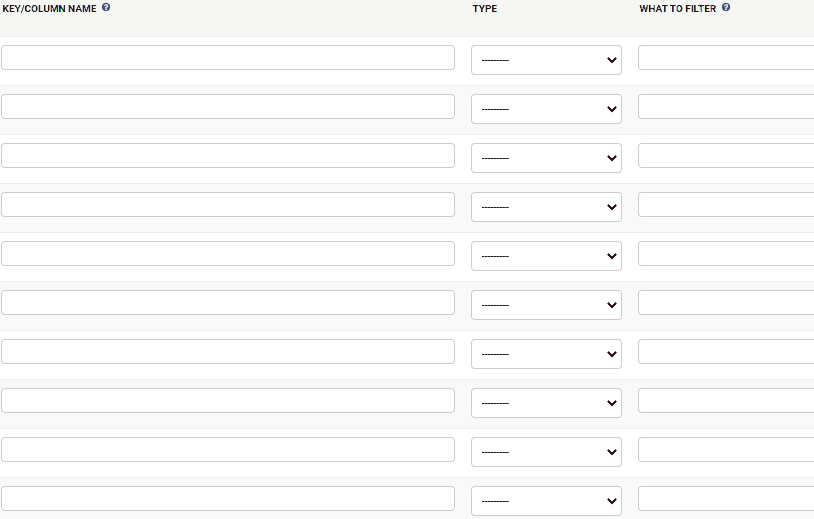Select the seventh row what-to-filter field

pos(726,351)
